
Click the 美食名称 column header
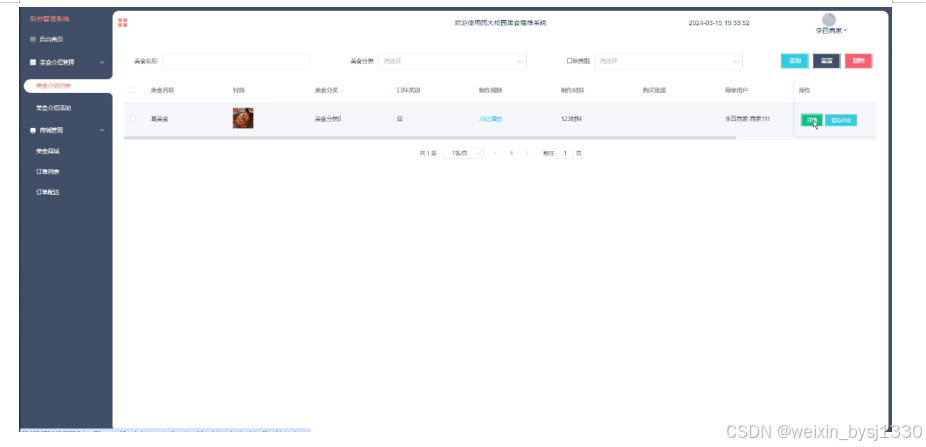coord(162,90)
